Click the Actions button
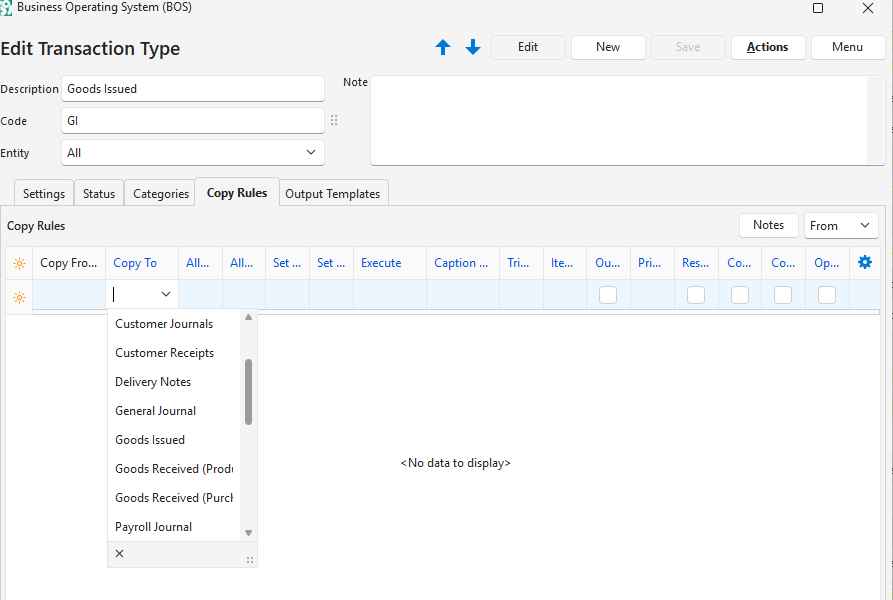The image size is (893, 600). point(767,47)
